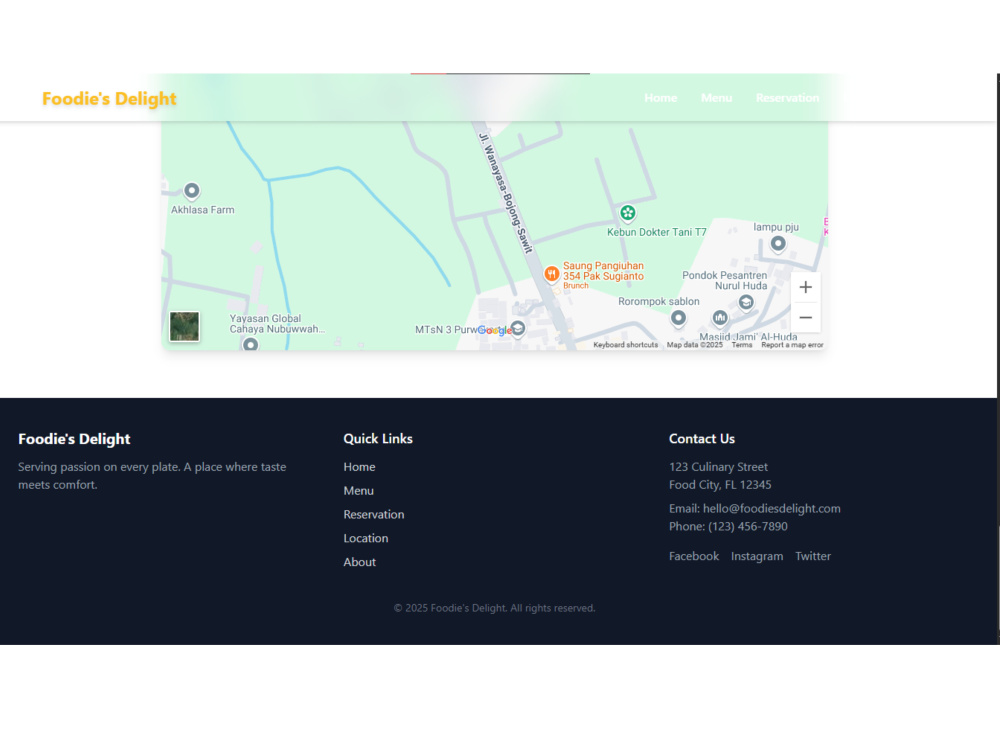
Task: Open the Menu link in top navigation
Action: click(716, 98)
